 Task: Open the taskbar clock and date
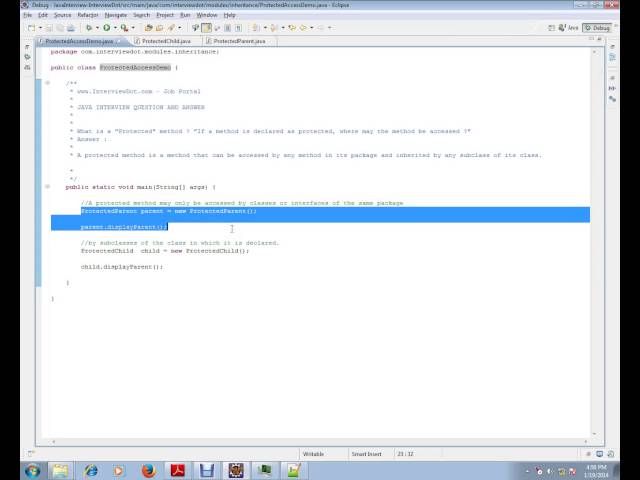596,471
